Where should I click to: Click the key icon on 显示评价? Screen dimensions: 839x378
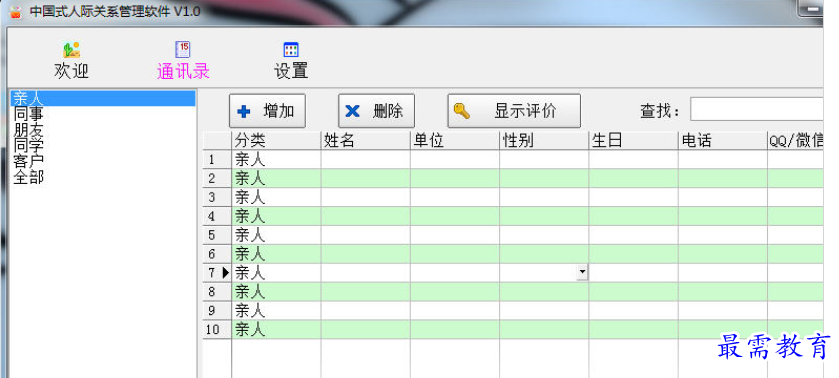click(x=461, y=111)
